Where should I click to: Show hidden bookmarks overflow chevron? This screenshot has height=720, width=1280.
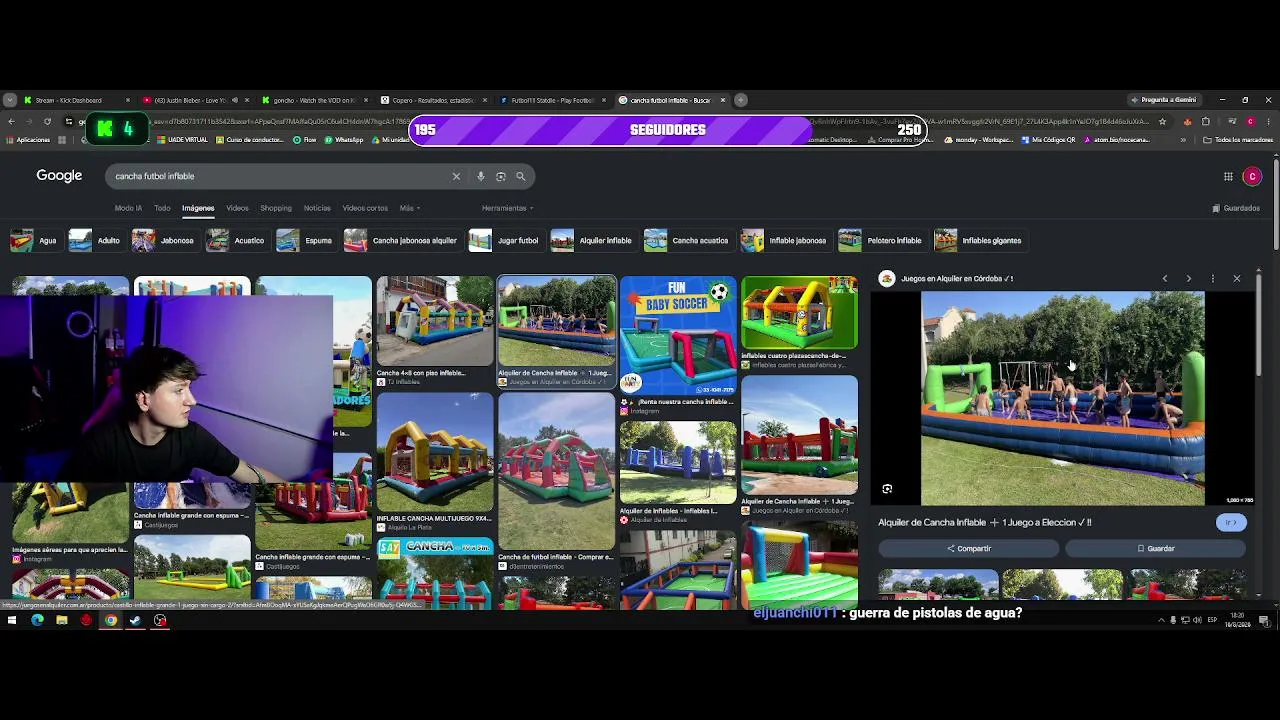tap(1183, 140)
